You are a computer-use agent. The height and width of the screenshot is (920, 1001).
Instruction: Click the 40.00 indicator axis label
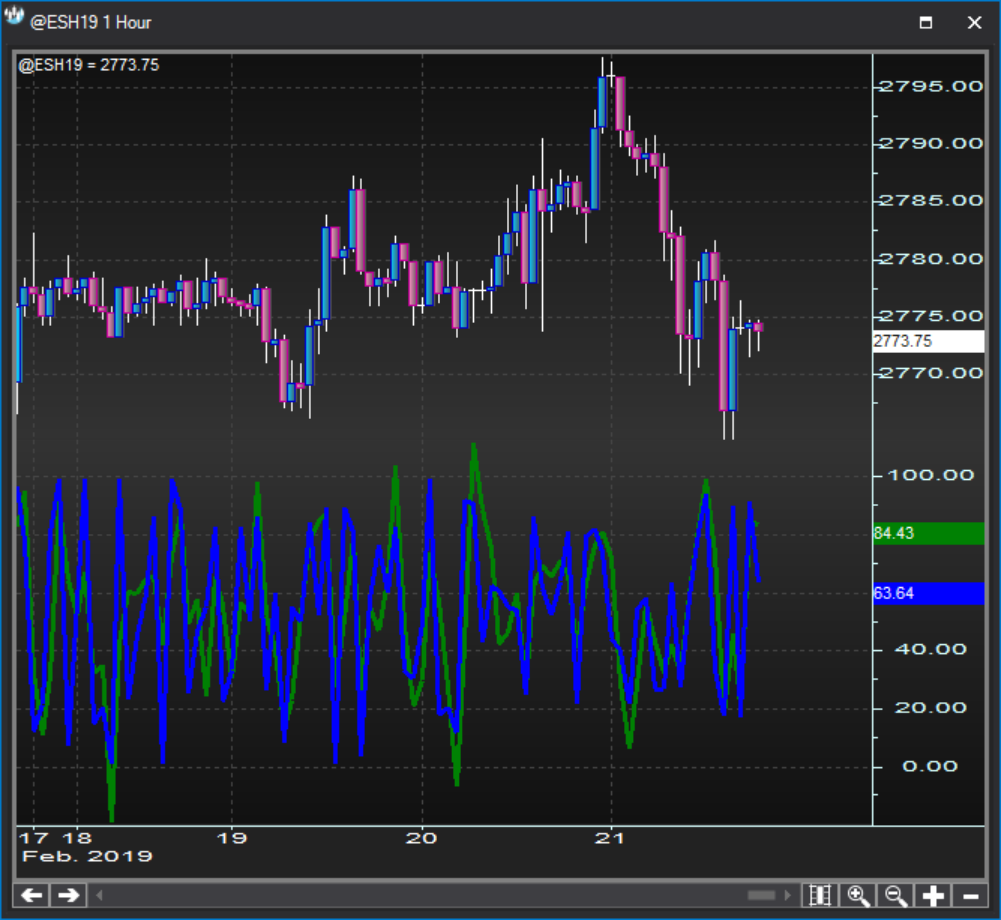[931, 650]
